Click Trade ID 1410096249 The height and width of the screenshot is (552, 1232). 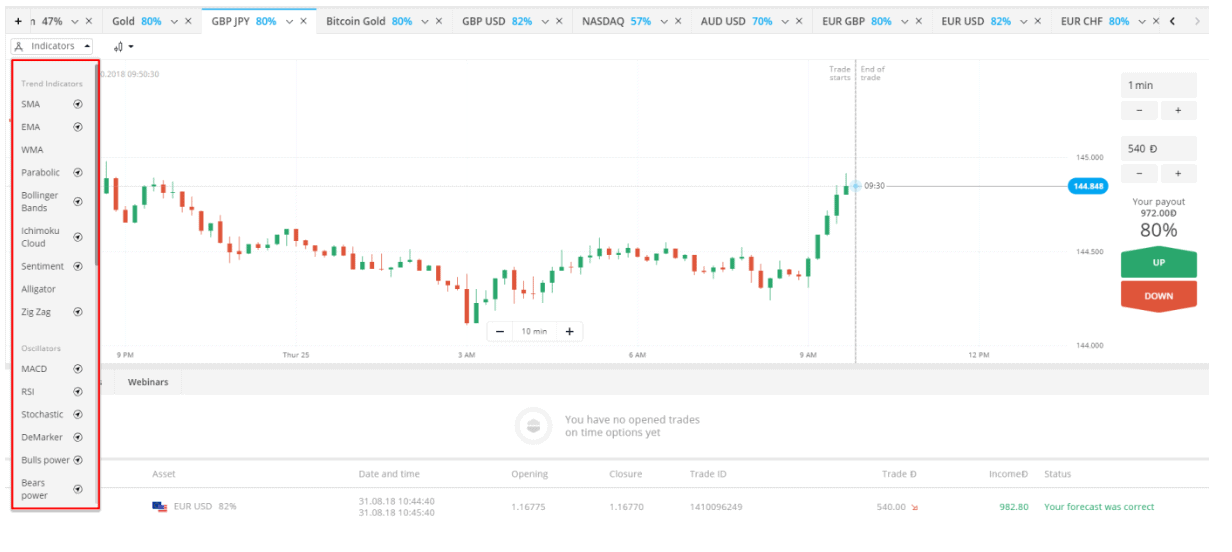pyautogui.click(x=715, y=507)
